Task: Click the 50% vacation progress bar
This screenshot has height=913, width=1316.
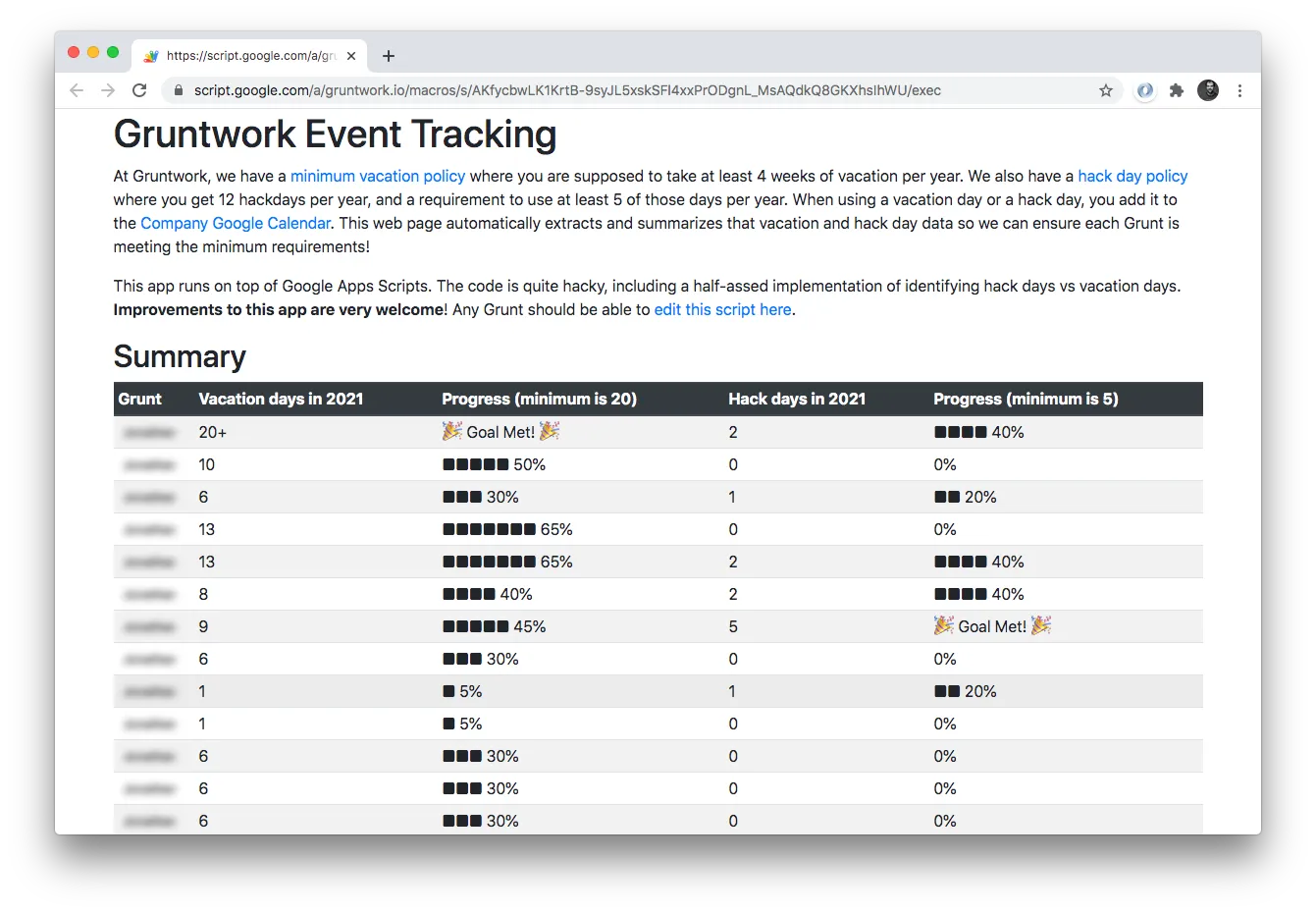Action: point(494,464)
